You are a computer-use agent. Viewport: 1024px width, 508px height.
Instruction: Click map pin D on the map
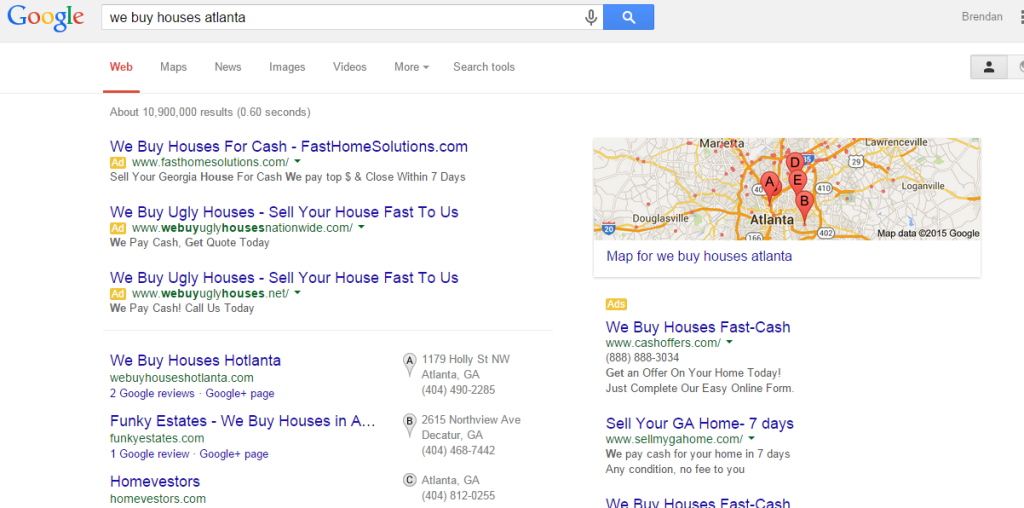[x=795, y=163]
